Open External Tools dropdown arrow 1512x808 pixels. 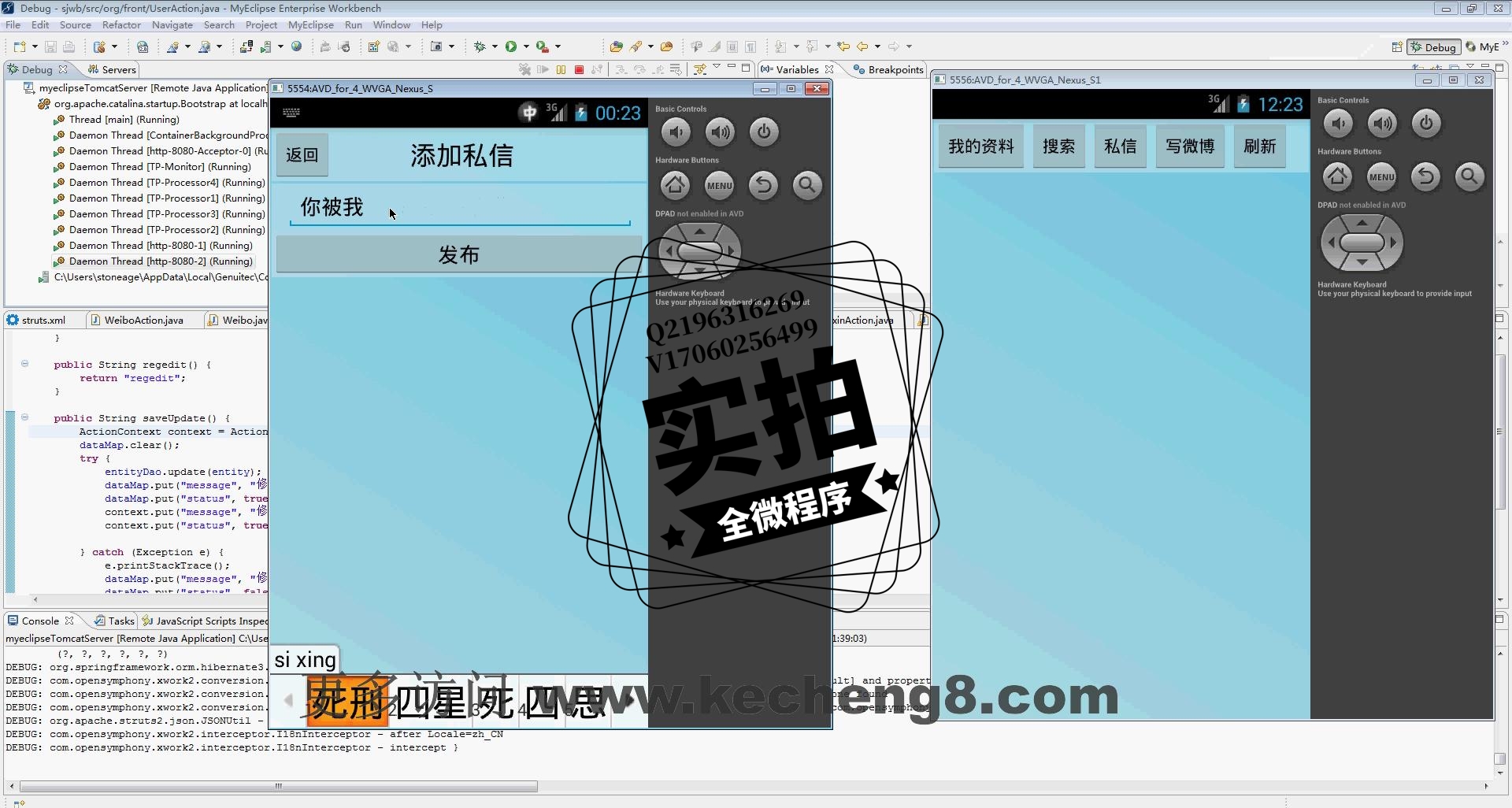(x=558, y=46)
